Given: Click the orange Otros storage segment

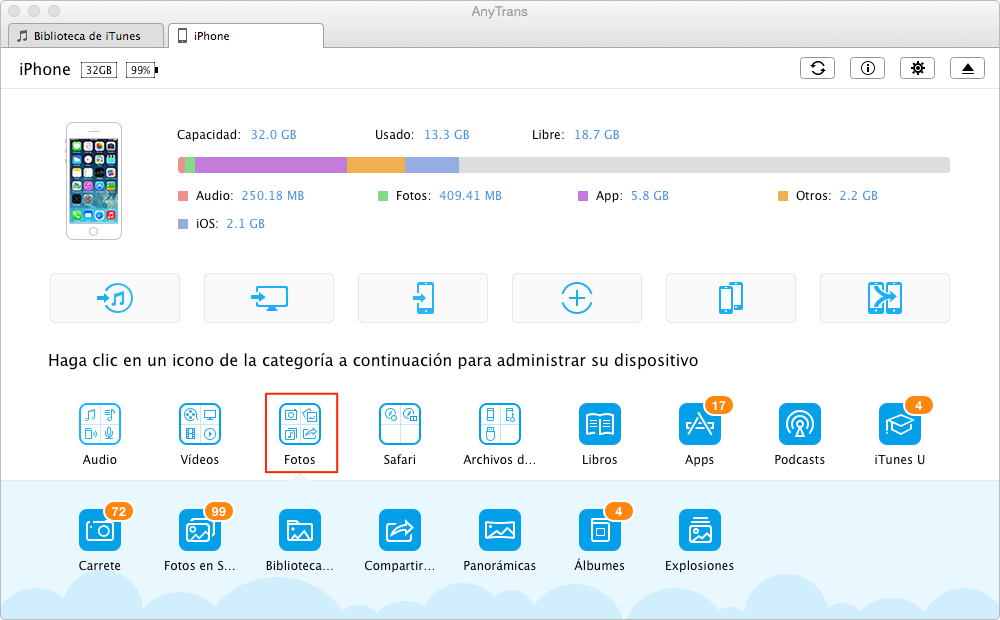Looking at the screenshot, I should (x=376, y=165).
